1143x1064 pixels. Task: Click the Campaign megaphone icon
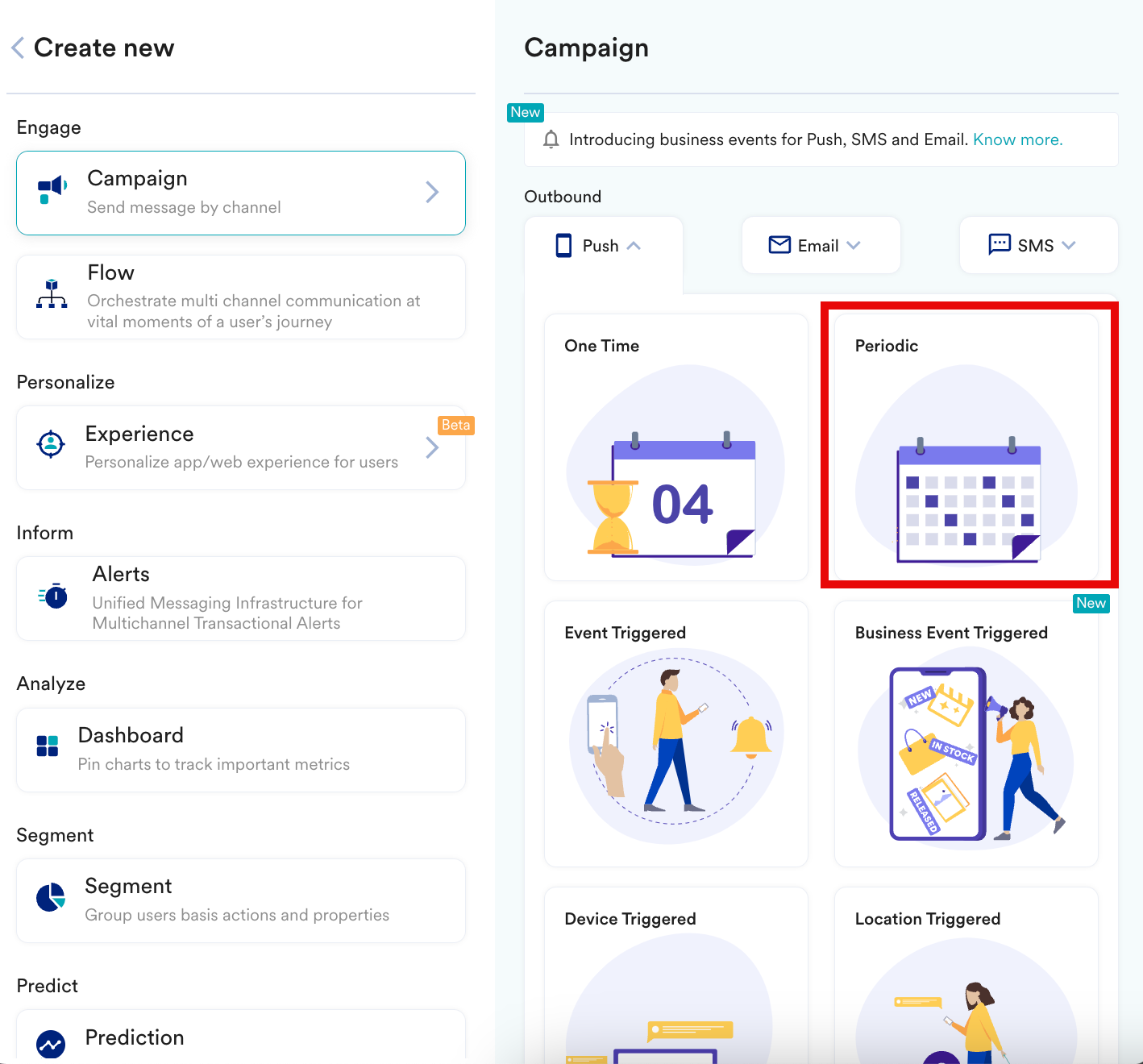click(x=52, y=189)
